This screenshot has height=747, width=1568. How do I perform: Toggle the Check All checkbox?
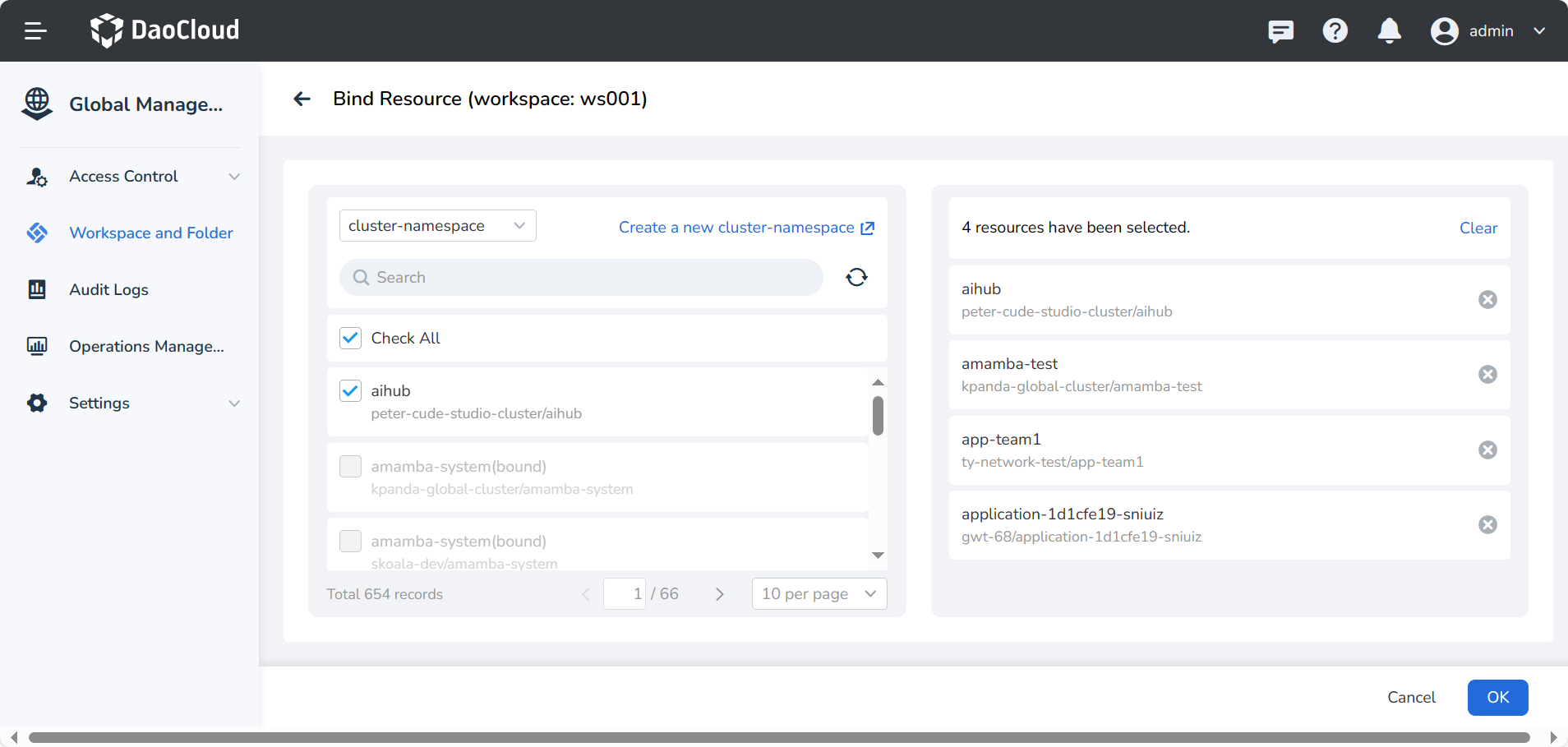(351, 339)
